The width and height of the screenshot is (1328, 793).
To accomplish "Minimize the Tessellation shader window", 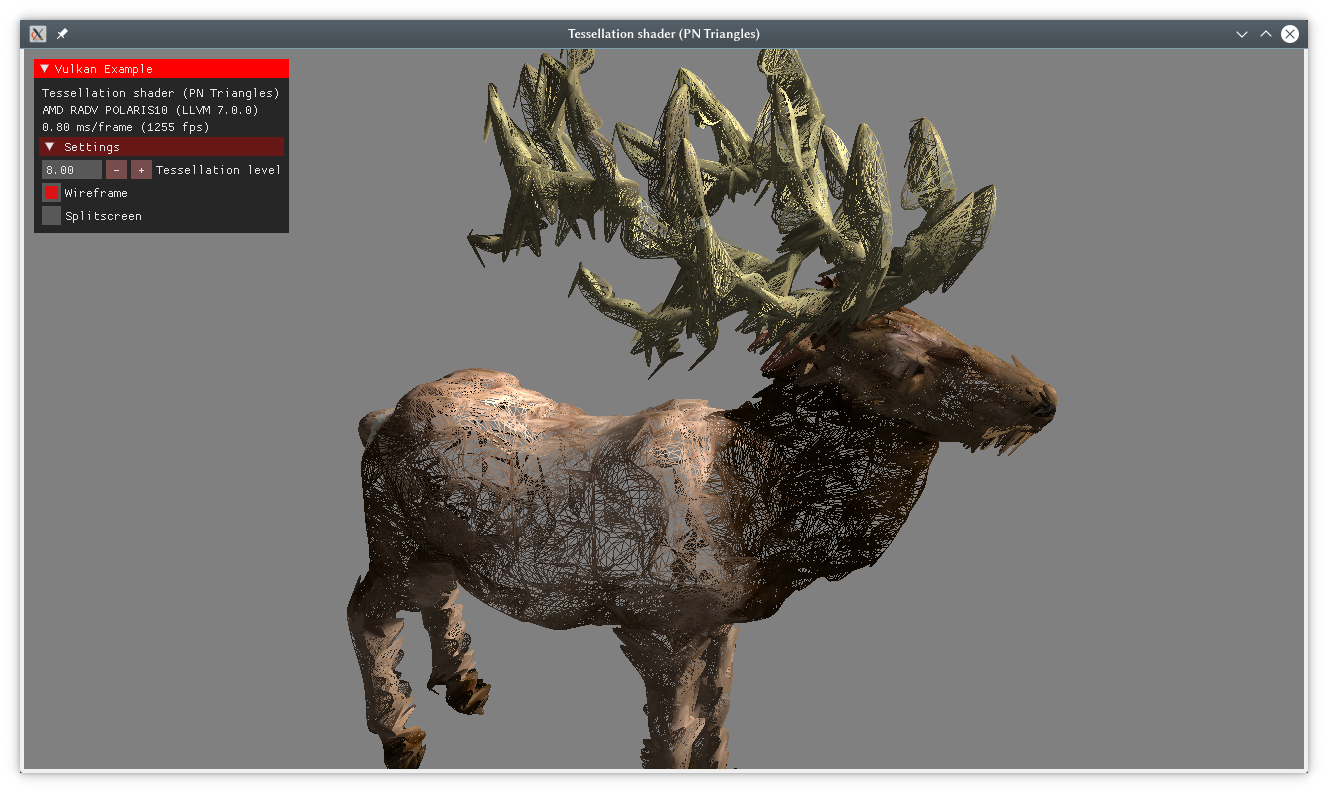I will (x=1242, y=34).
